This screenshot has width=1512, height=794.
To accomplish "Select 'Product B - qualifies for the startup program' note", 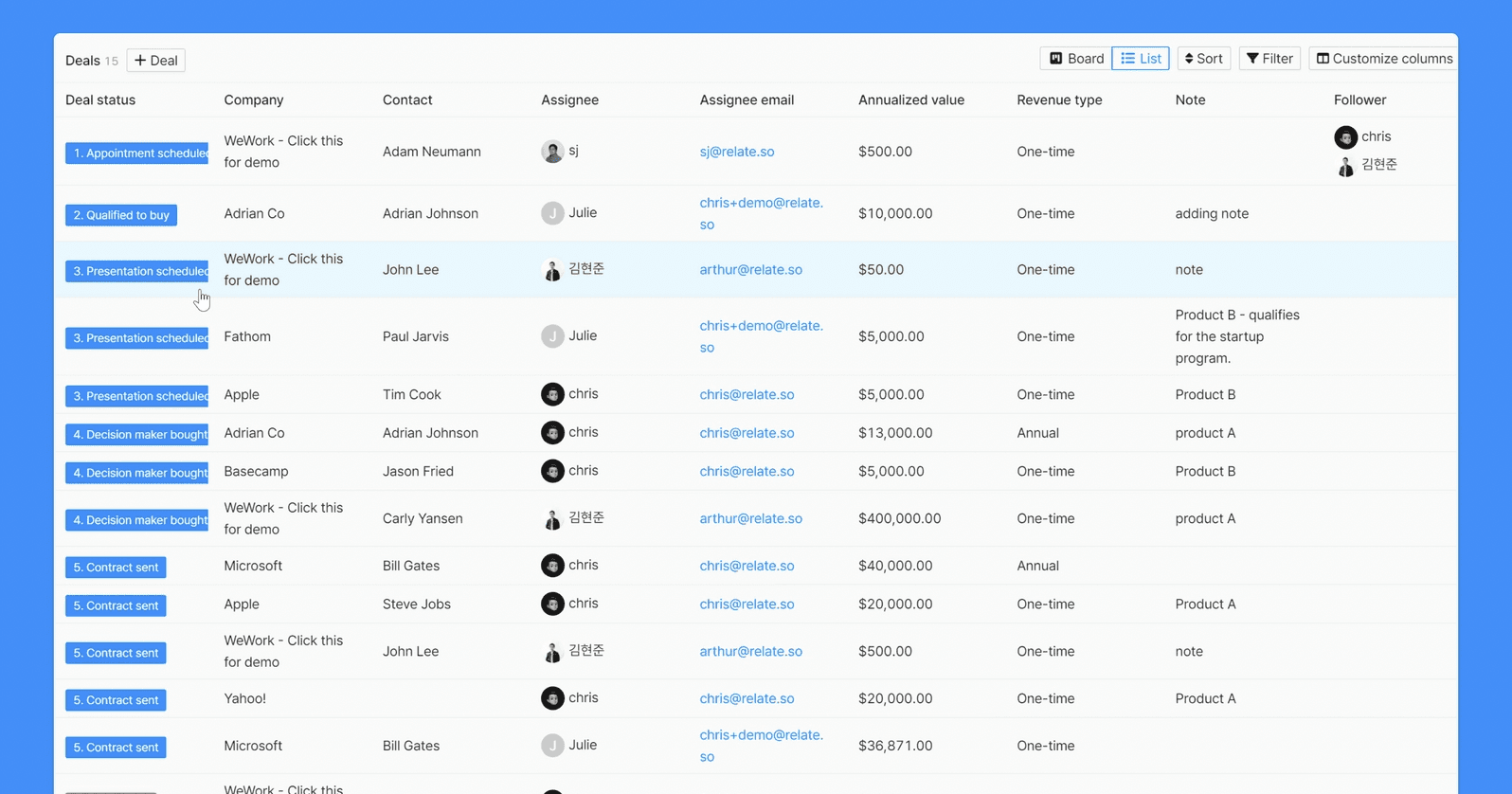I will [x=1237, y=336].
